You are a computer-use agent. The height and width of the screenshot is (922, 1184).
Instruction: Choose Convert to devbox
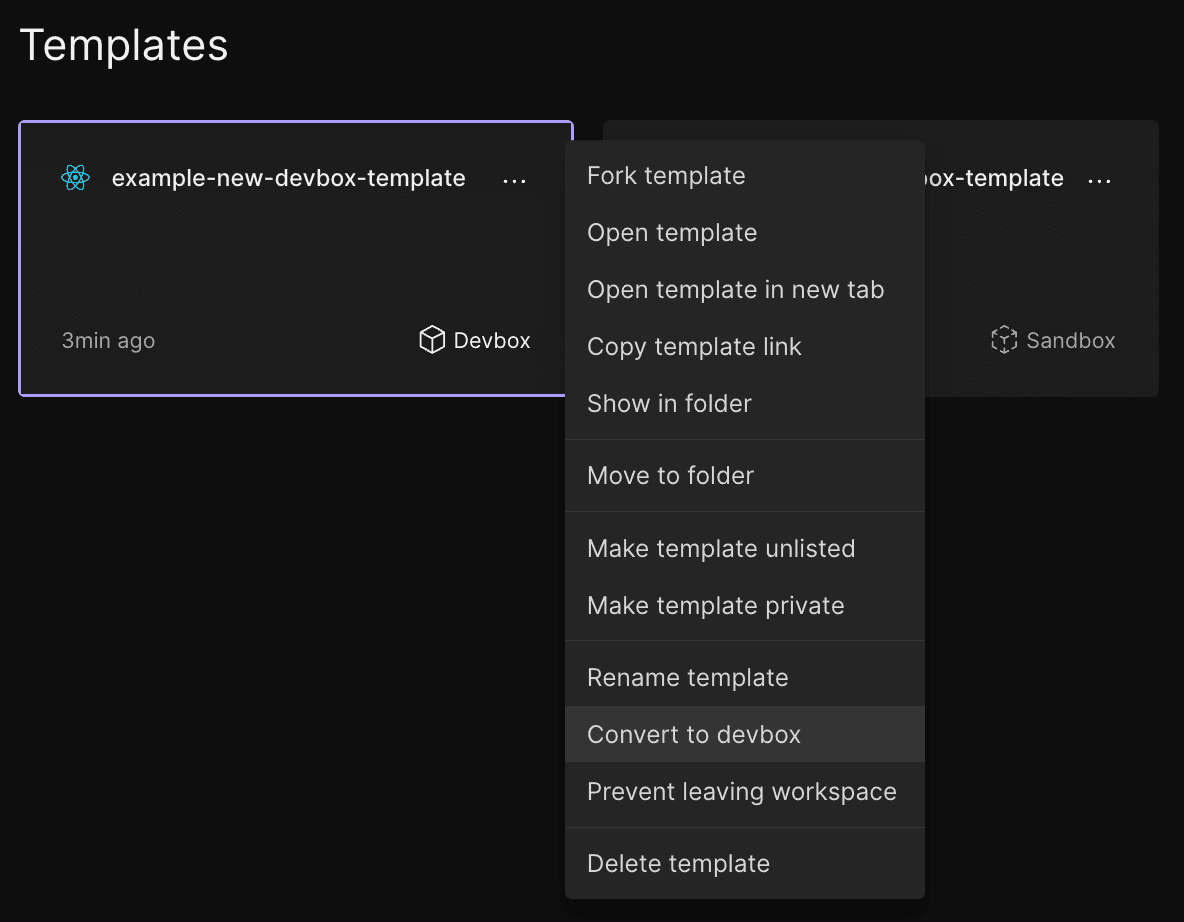click(694, 734)
